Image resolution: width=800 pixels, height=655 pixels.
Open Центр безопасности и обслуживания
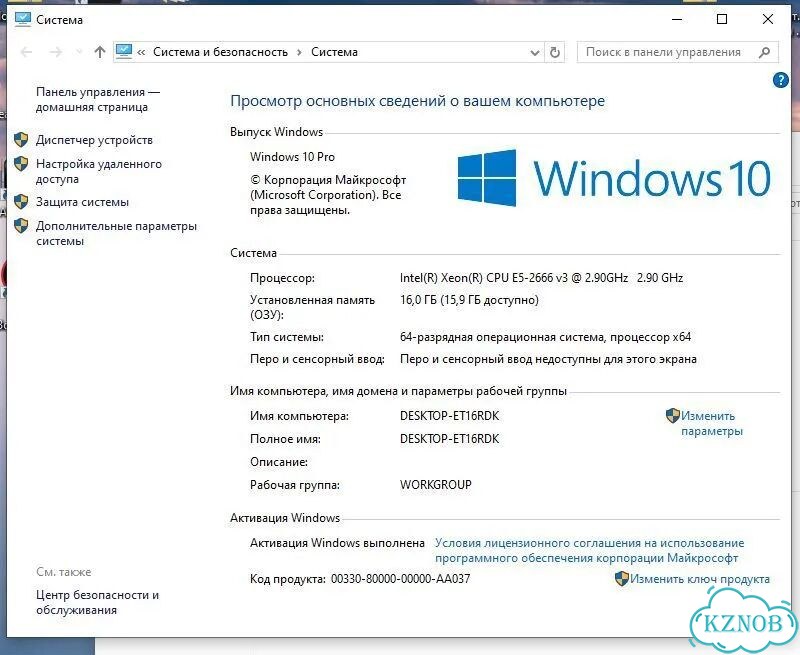click(97, 602)
